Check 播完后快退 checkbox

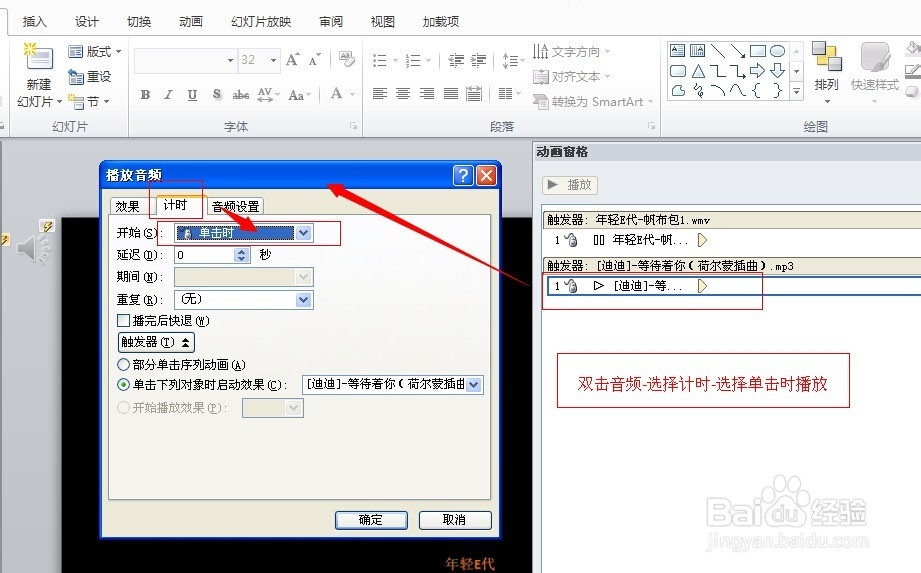point(123,321)
